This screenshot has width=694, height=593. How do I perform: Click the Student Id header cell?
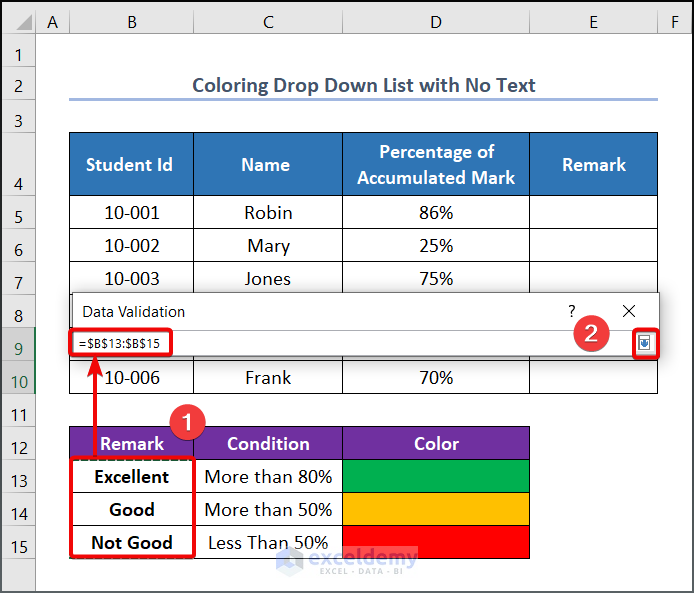pos(131,165)
